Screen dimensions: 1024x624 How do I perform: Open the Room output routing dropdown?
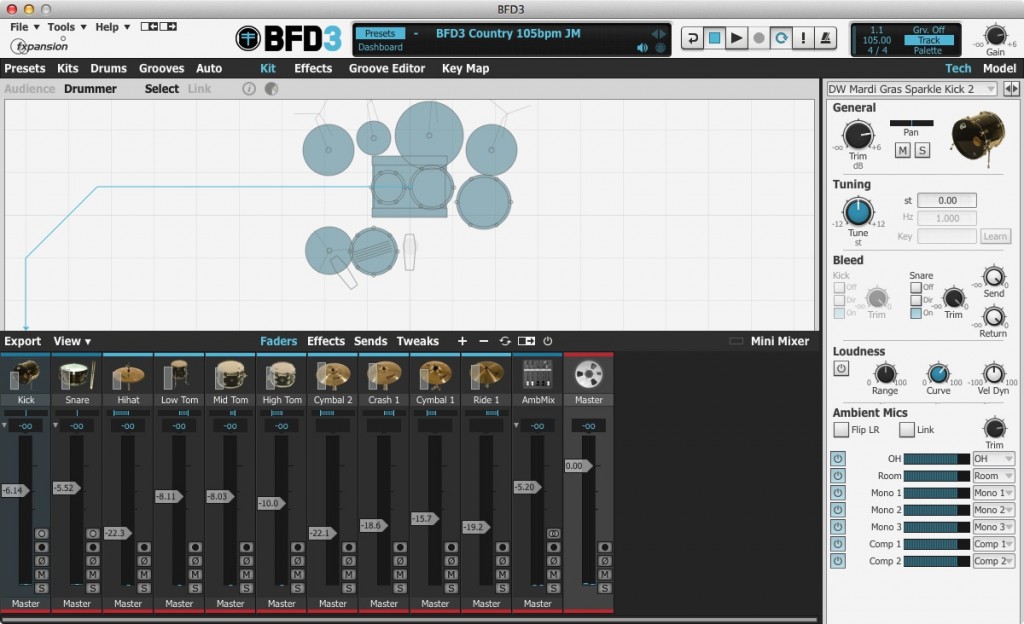pos(993,476)
